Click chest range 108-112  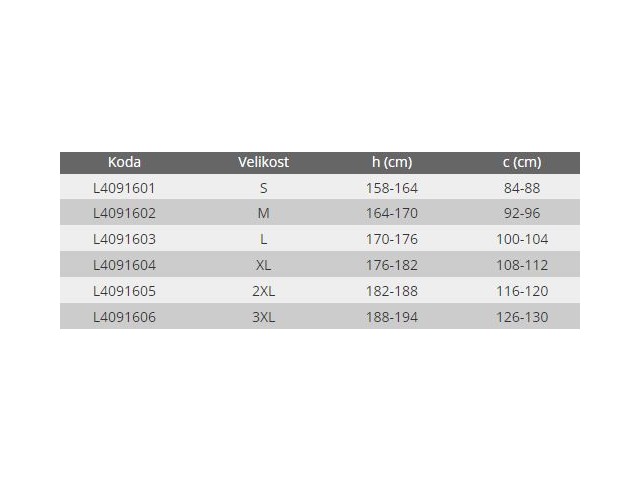[x=522, y=265]
